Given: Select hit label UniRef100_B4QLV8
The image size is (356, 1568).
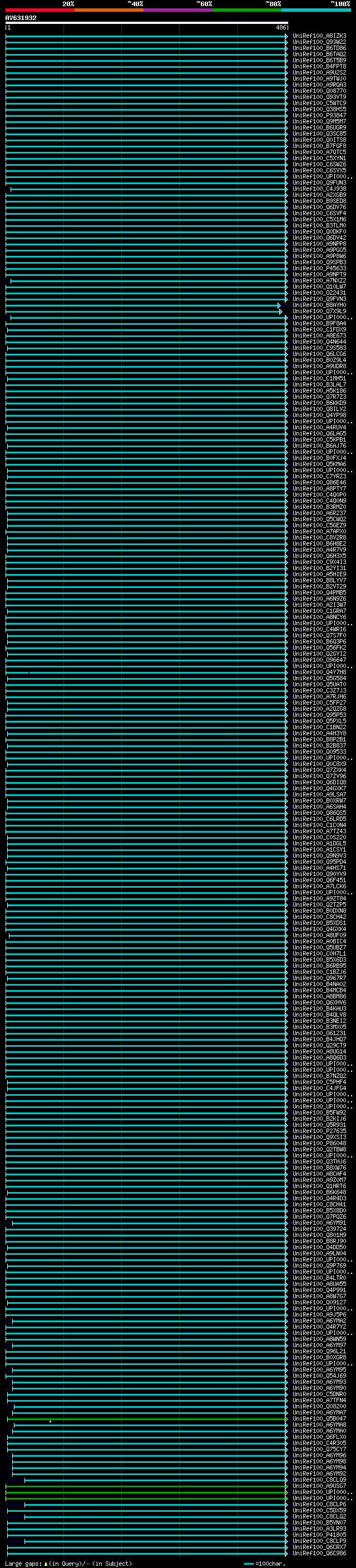Looking at the screenshot, I should tap(319, 1015).
